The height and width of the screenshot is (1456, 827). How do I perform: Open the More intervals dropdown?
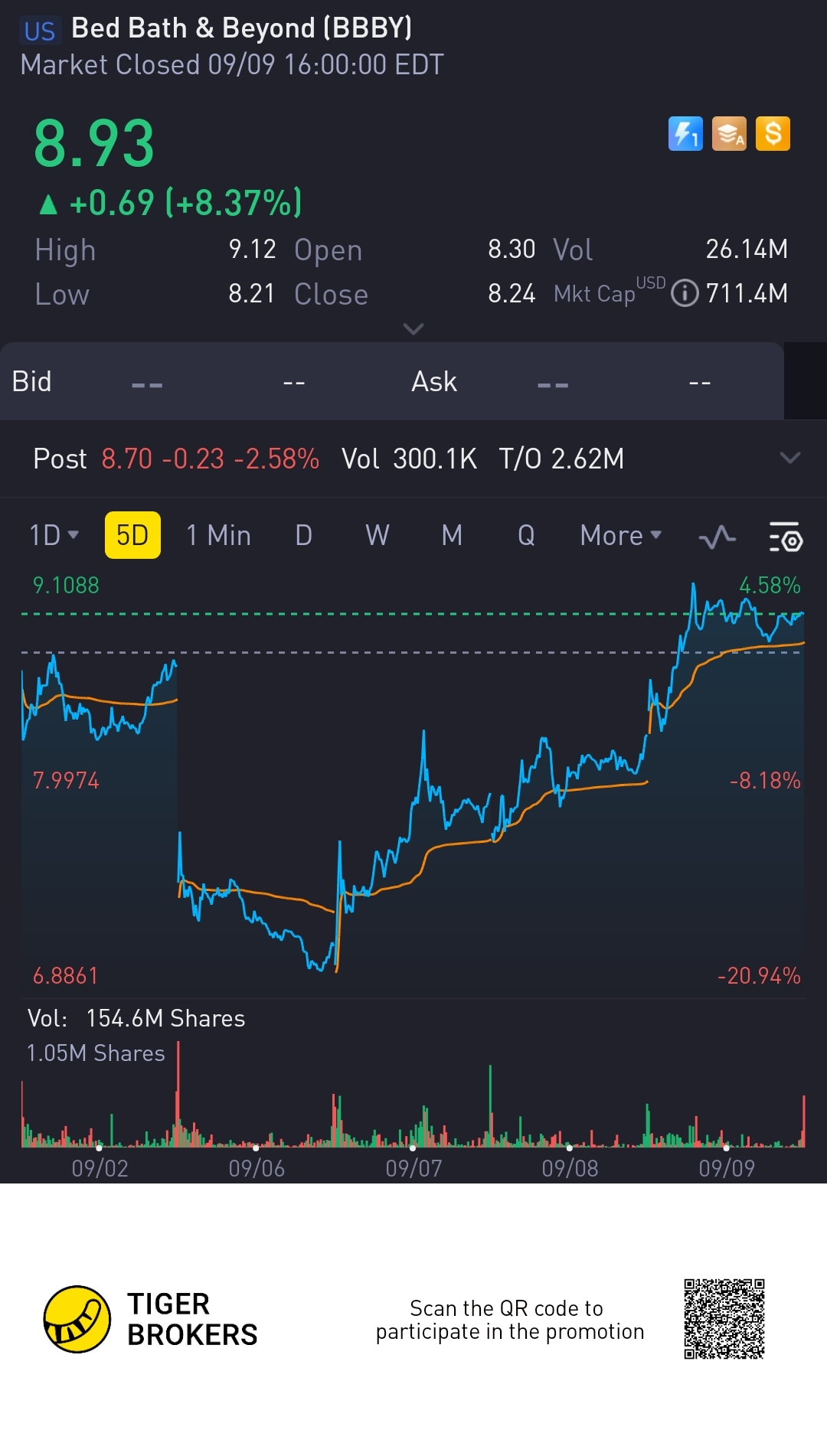[x=620, y=535]
